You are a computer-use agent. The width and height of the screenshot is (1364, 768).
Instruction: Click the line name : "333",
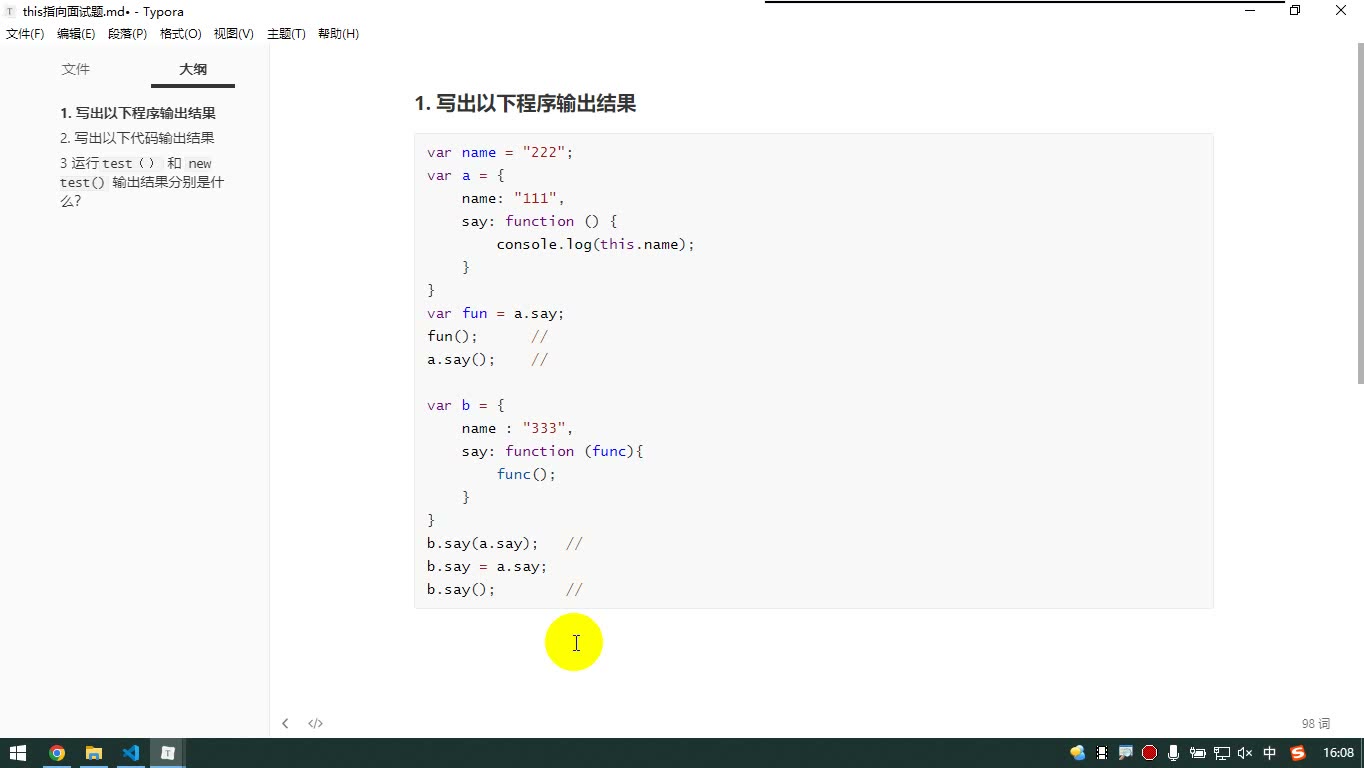pyautogui.click(x=517, y=428)
